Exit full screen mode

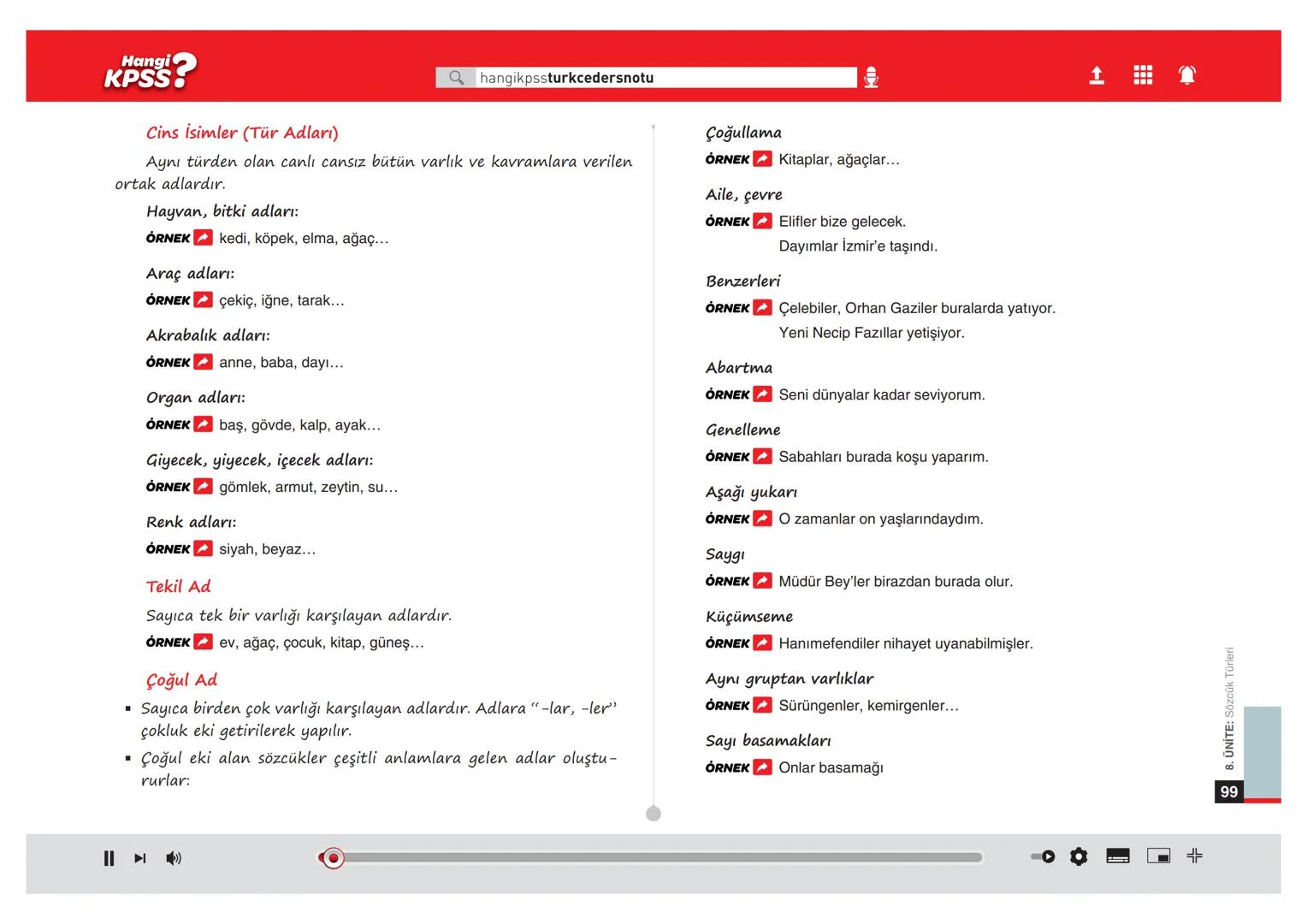1195,856
